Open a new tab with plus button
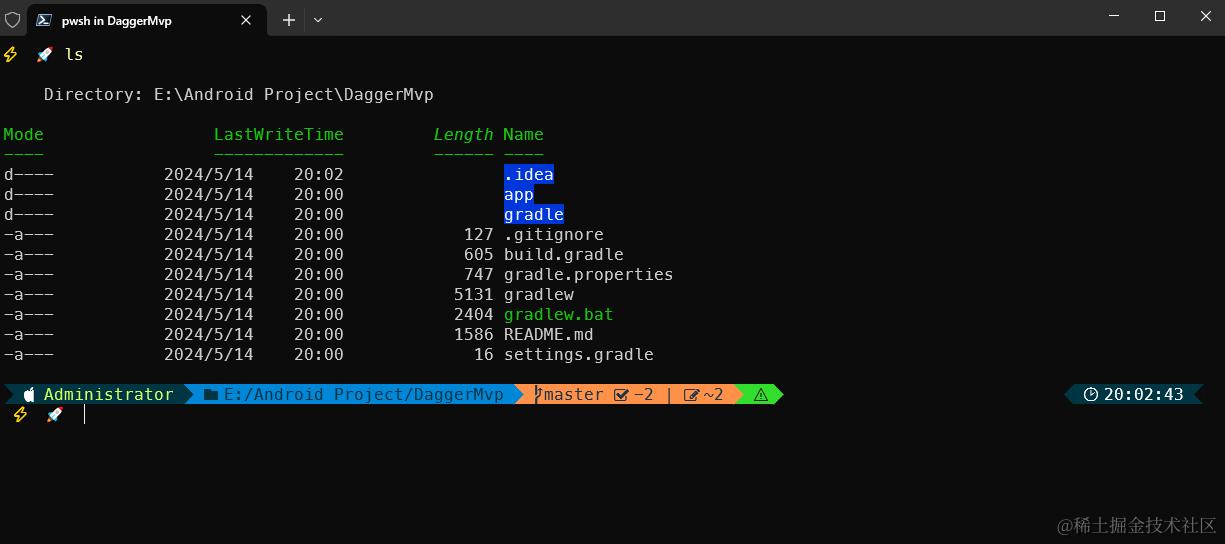Screen dimensions: 1225x544 coord(289,20)
